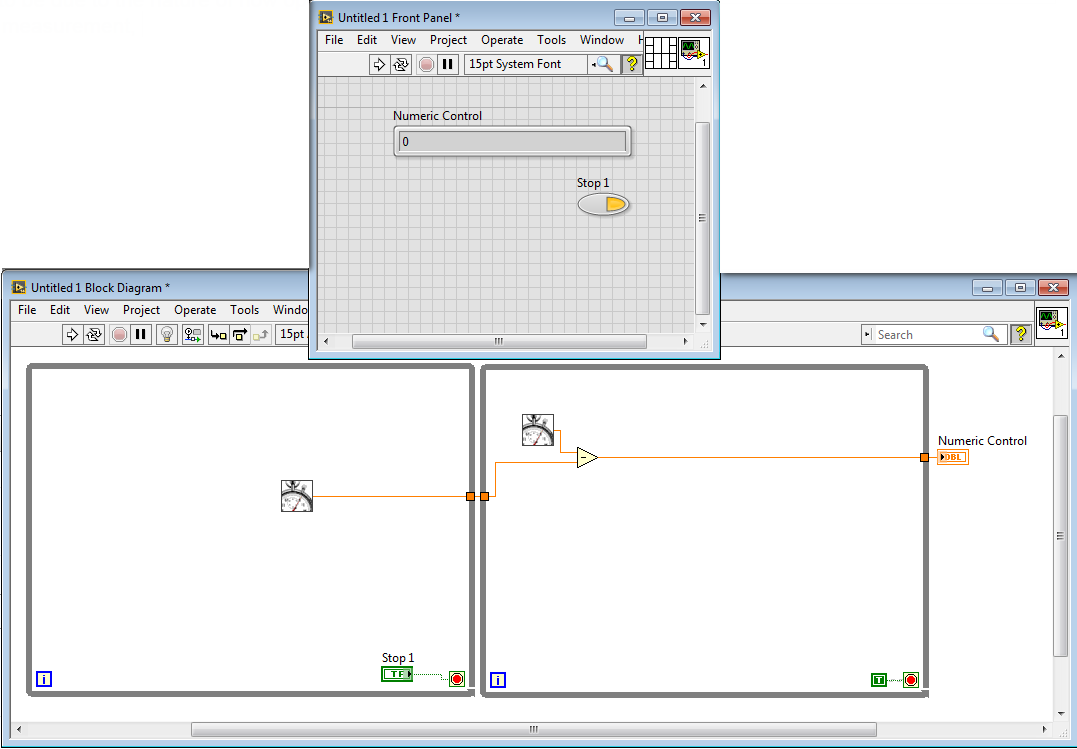Click Pause button in Front Panel toolbar
The image size is (1077, 749).
[448, 65]
